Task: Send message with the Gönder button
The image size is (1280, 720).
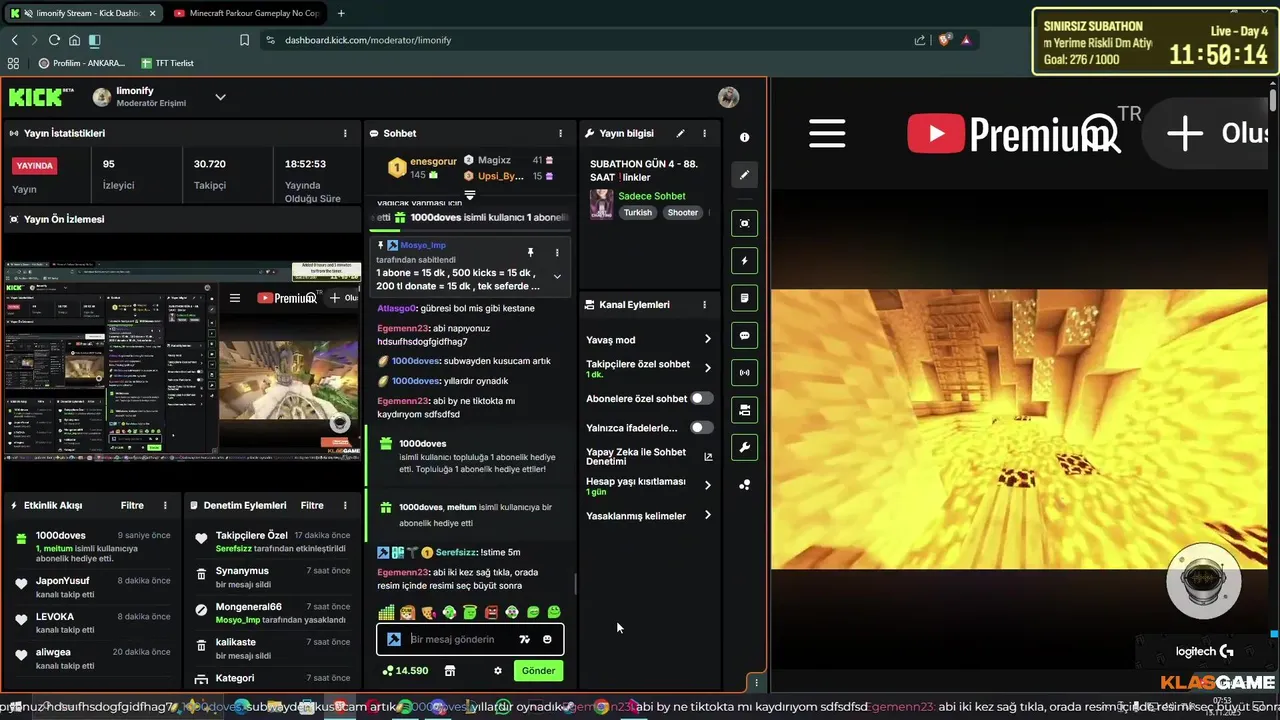Action: pos(538,670)
